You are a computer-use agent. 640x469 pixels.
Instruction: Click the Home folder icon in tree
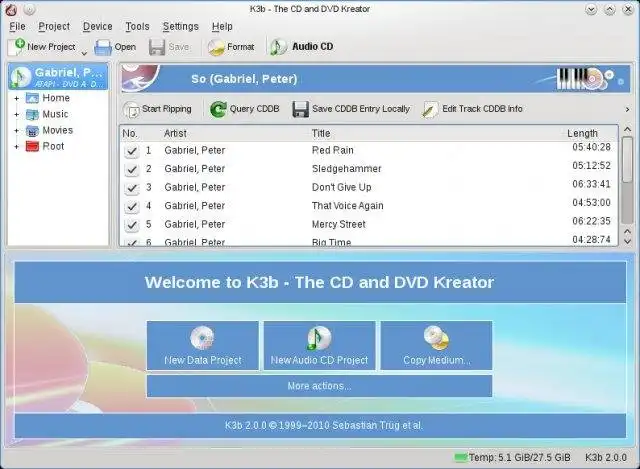click(x=32, y=98)
